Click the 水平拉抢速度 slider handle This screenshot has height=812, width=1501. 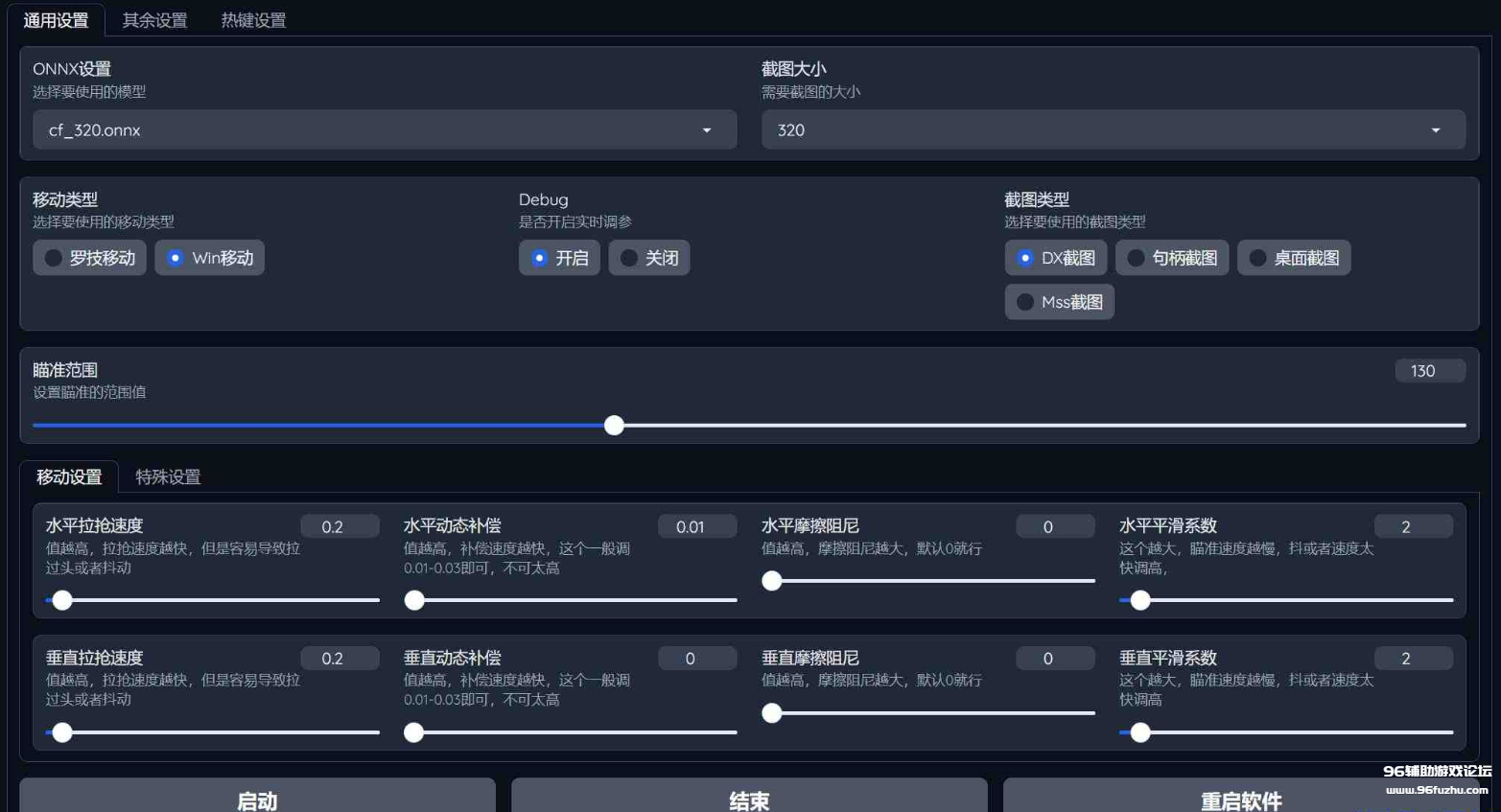(x=62, y=600)
